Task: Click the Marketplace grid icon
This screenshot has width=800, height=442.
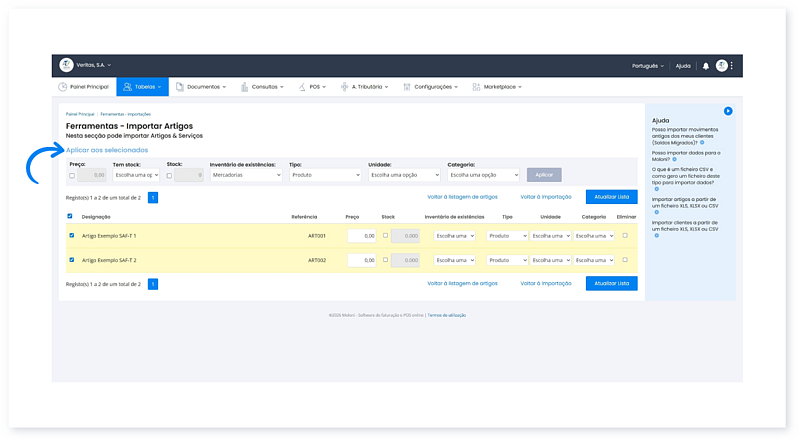Action: click(476, 87)
